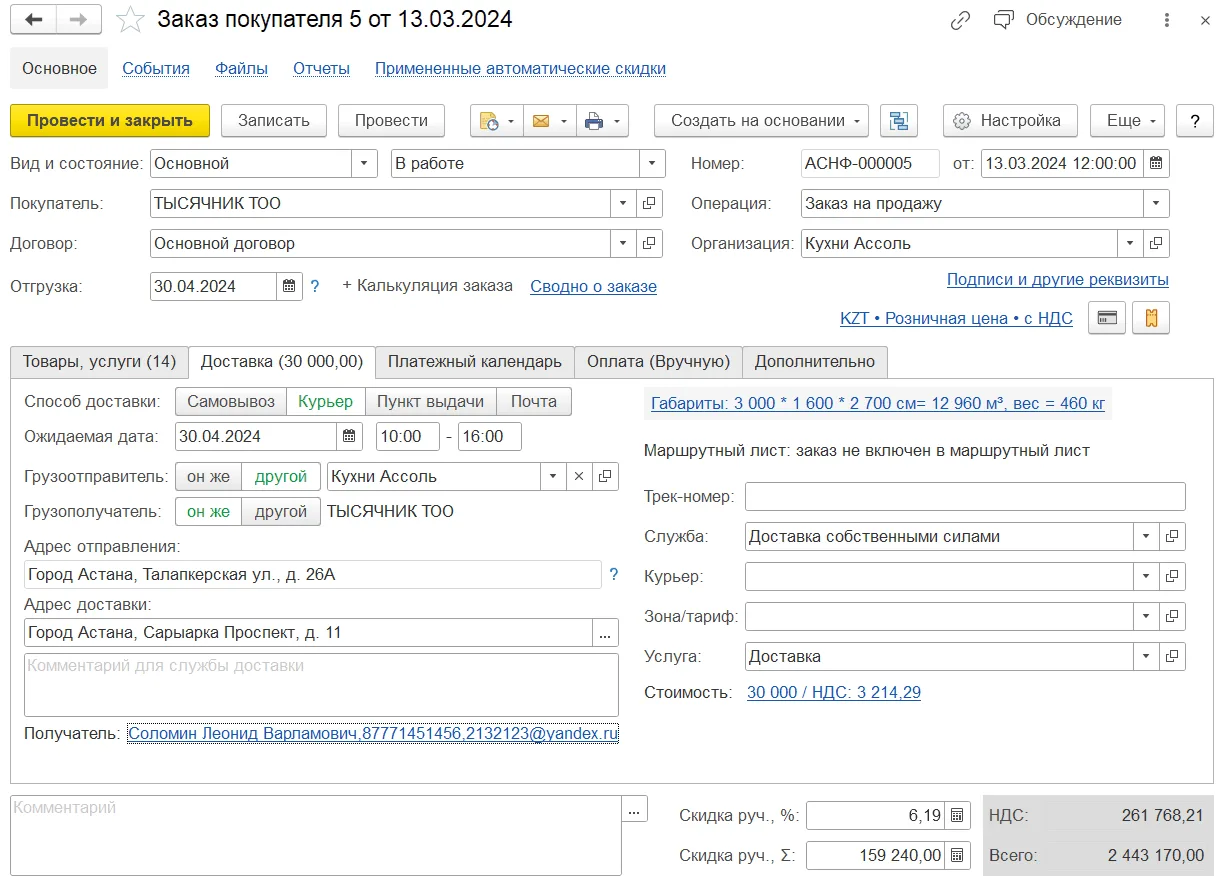Switch to Платежный календарь tab

pos(475,362)
